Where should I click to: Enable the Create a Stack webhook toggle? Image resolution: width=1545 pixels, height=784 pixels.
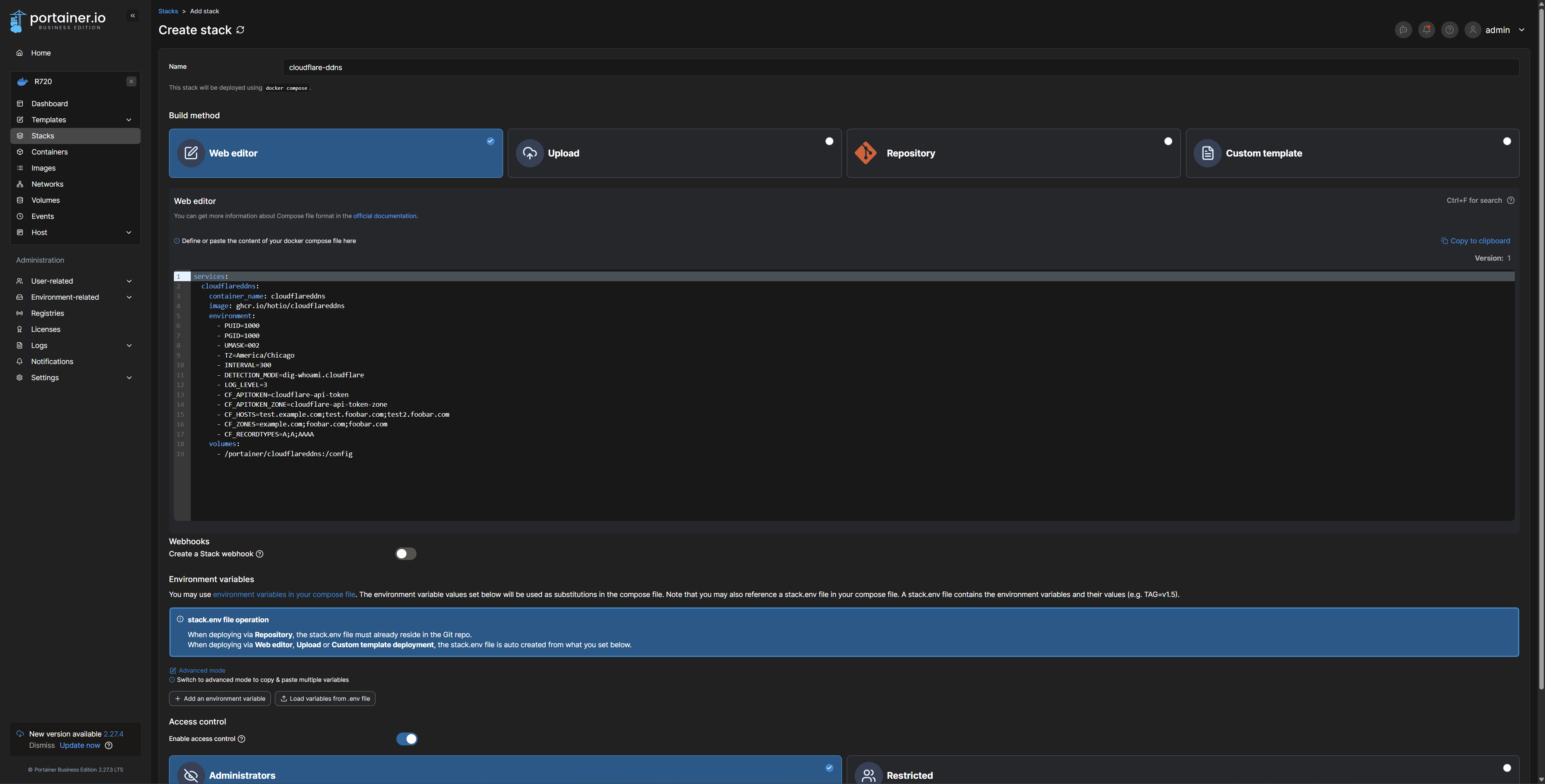click(405, 553)
